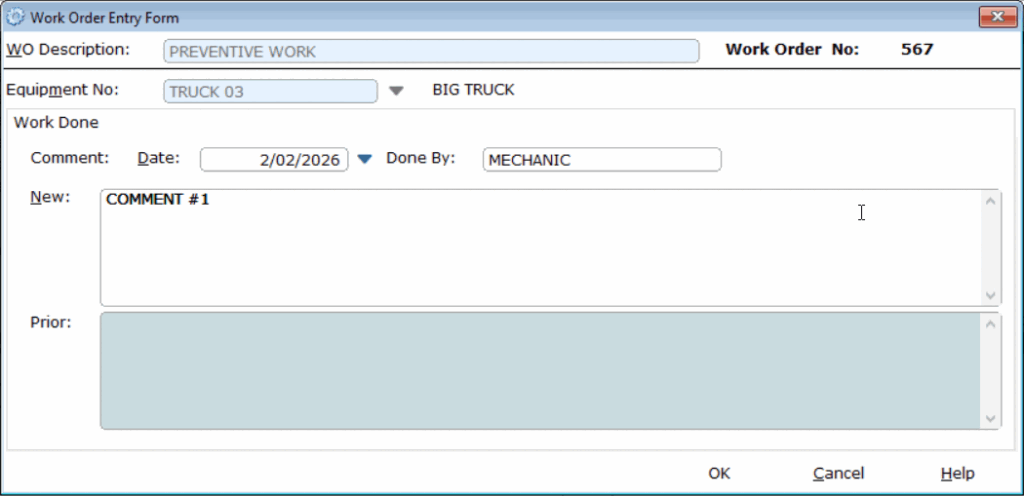Image resolution: width=1024 pixels, height=496 pixels.
Task: Confirm the work order with OK
Action: (x=719, y=474)
